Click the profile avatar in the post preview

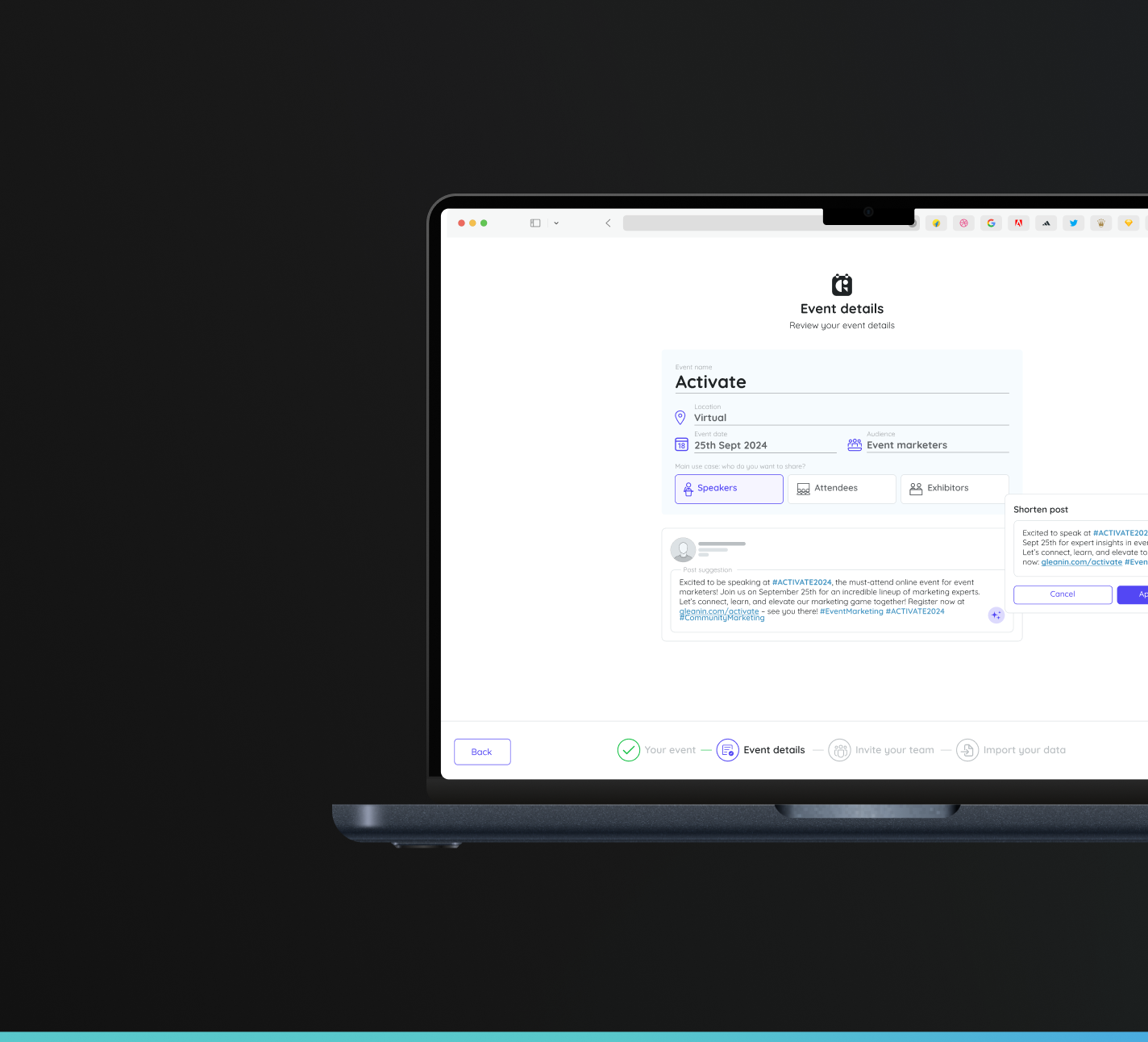683,549
